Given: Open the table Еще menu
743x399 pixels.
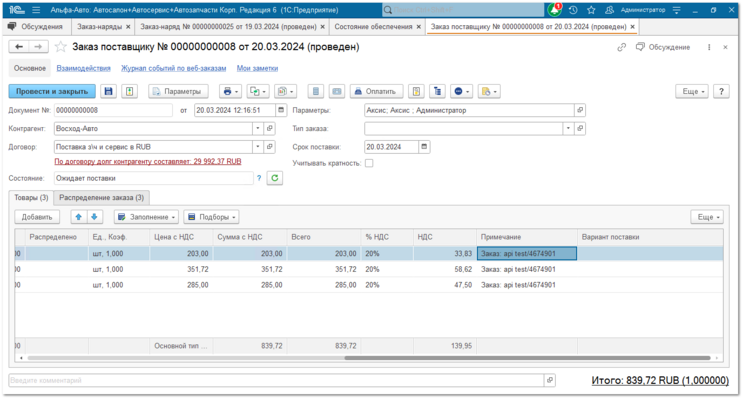Looking at the screenshot, I should (x=707, y=217).
